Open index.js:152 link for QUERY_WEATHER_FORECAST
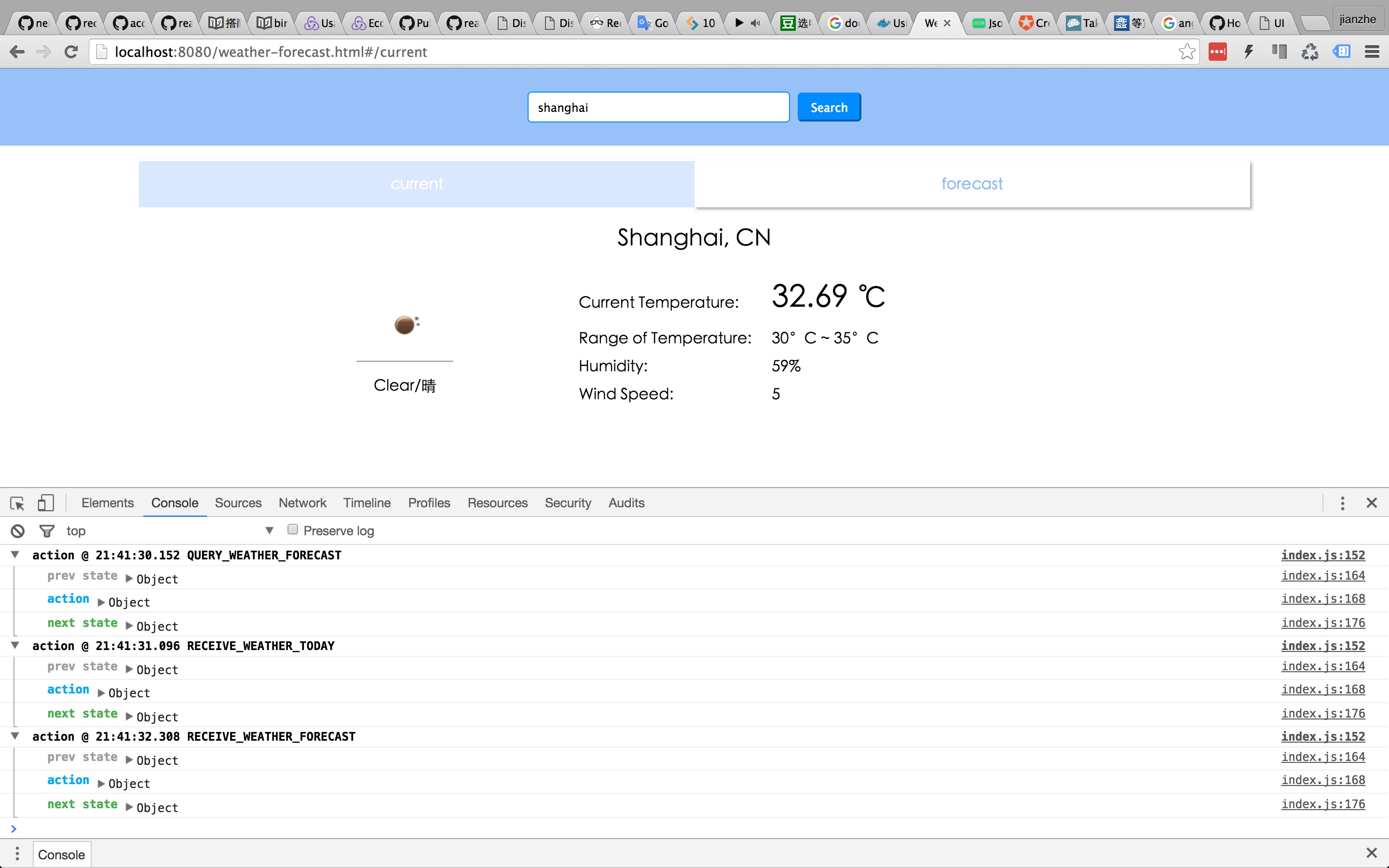Image resolution: width=1389 pixels, height=868 pixels. pyautogui.click(x=1322, y=555)
